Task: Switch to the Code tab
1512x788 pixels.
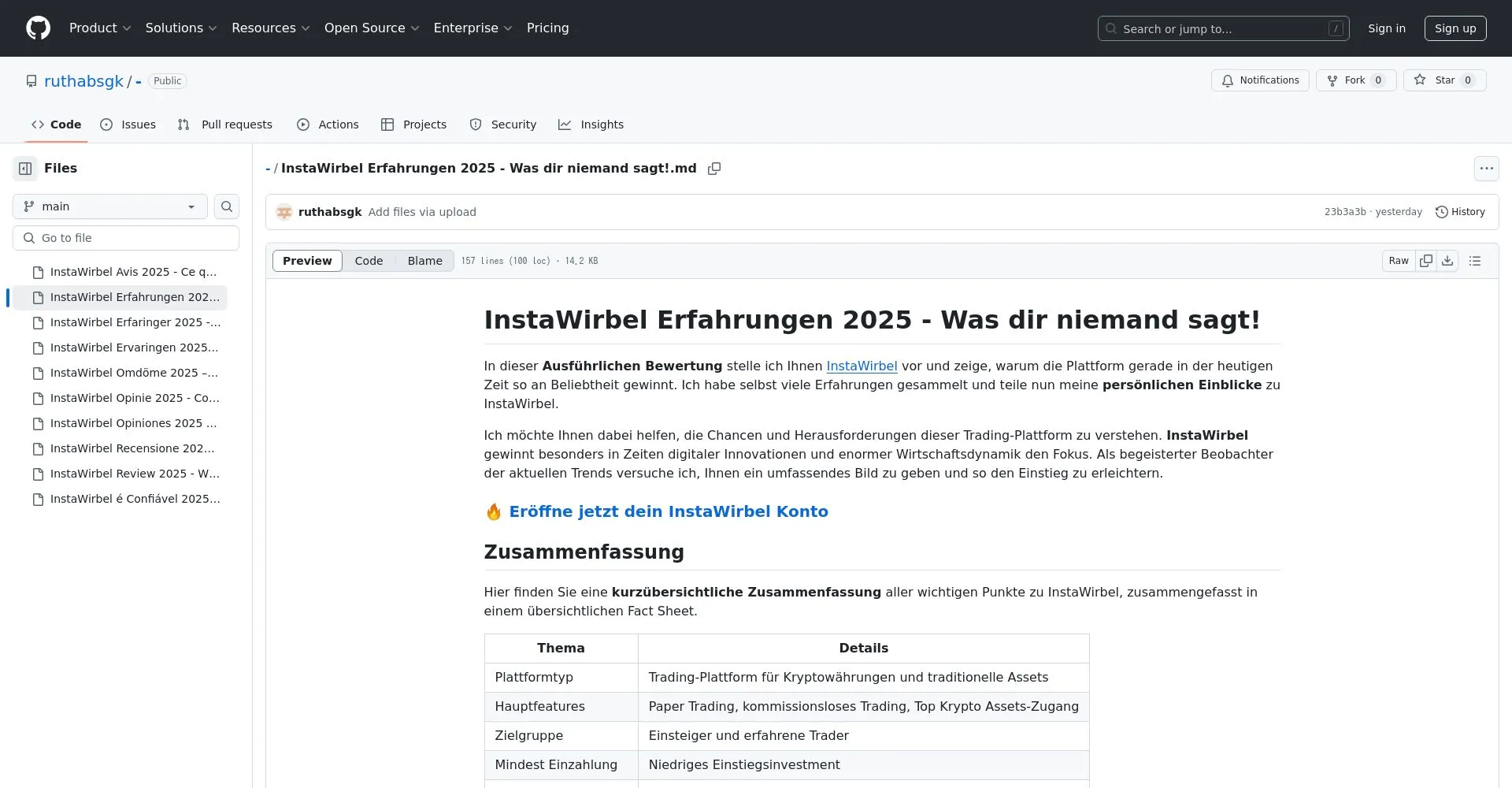Action: 56,125
